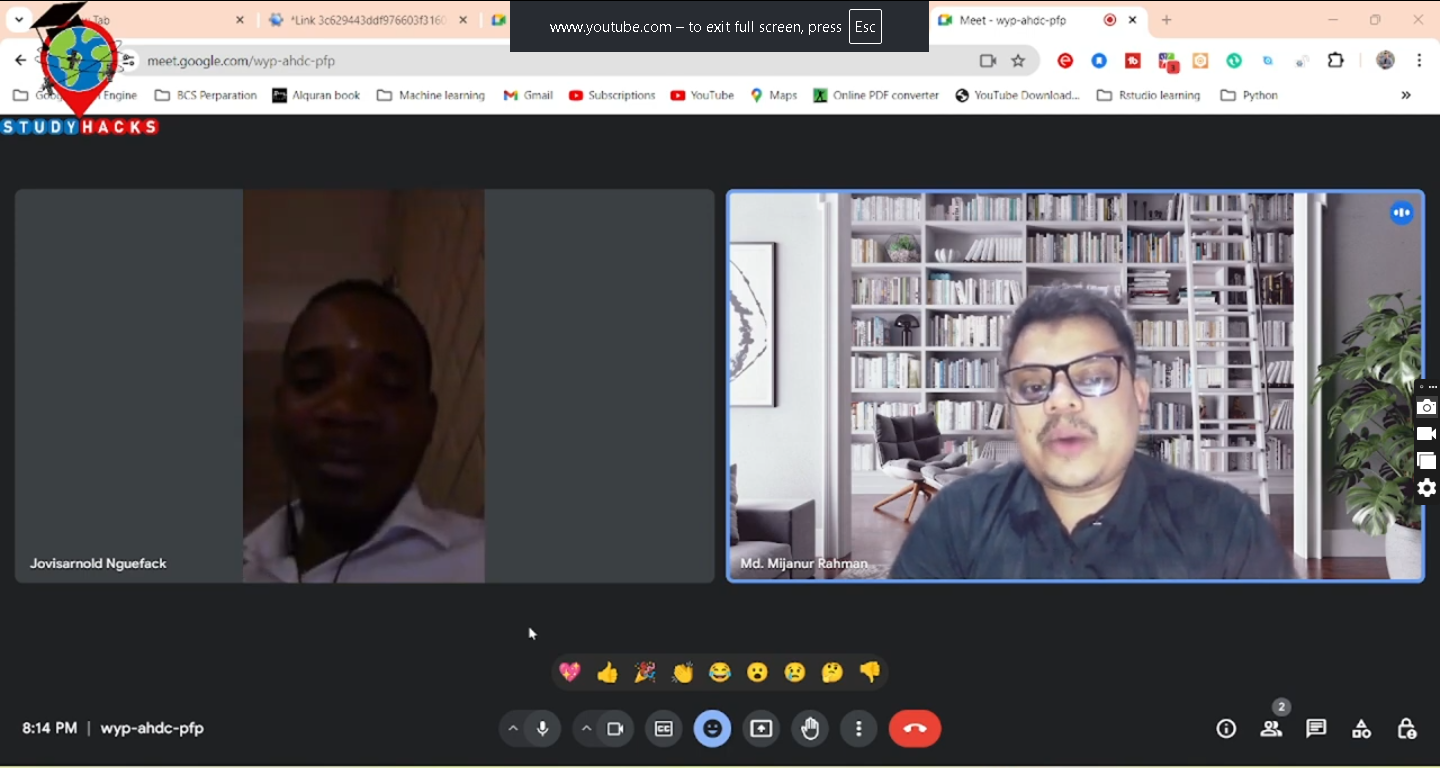This screenshot has width=1440, height=768.
Task: Show the participants people panel
Action: [1271, 729]
